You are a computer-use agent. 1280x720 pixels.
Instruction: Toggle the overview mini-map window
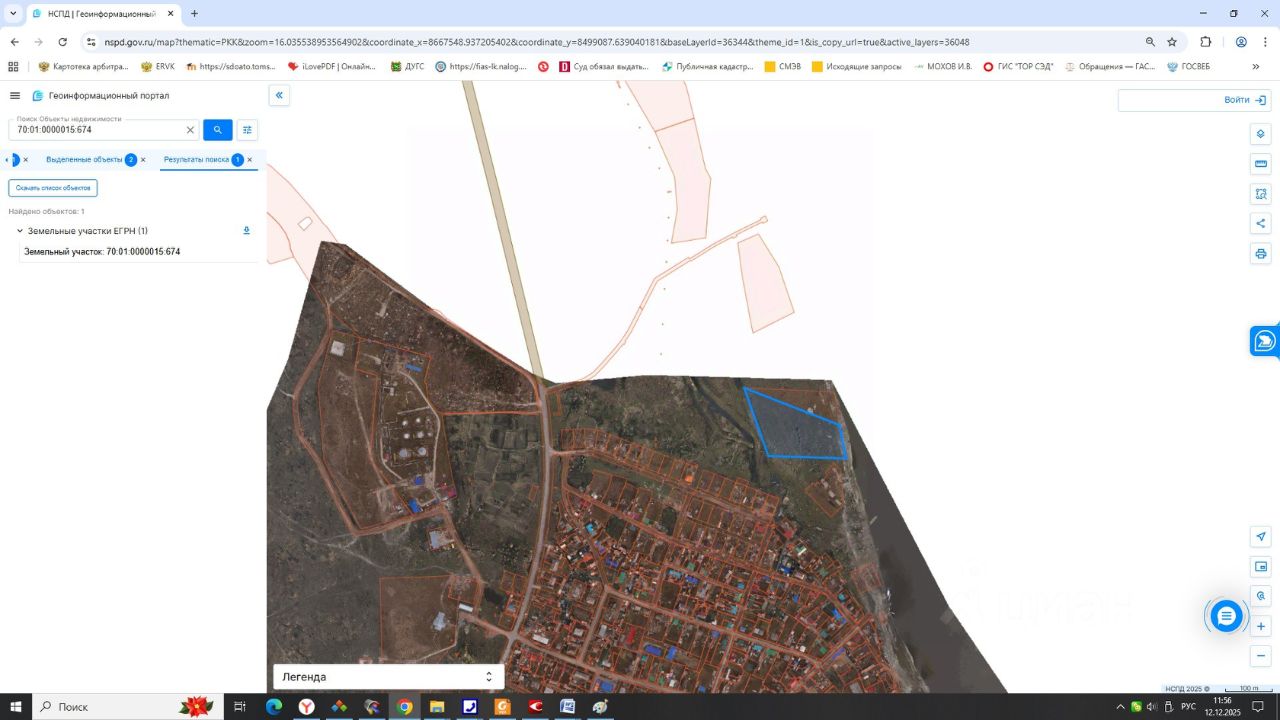[1261, 567]
